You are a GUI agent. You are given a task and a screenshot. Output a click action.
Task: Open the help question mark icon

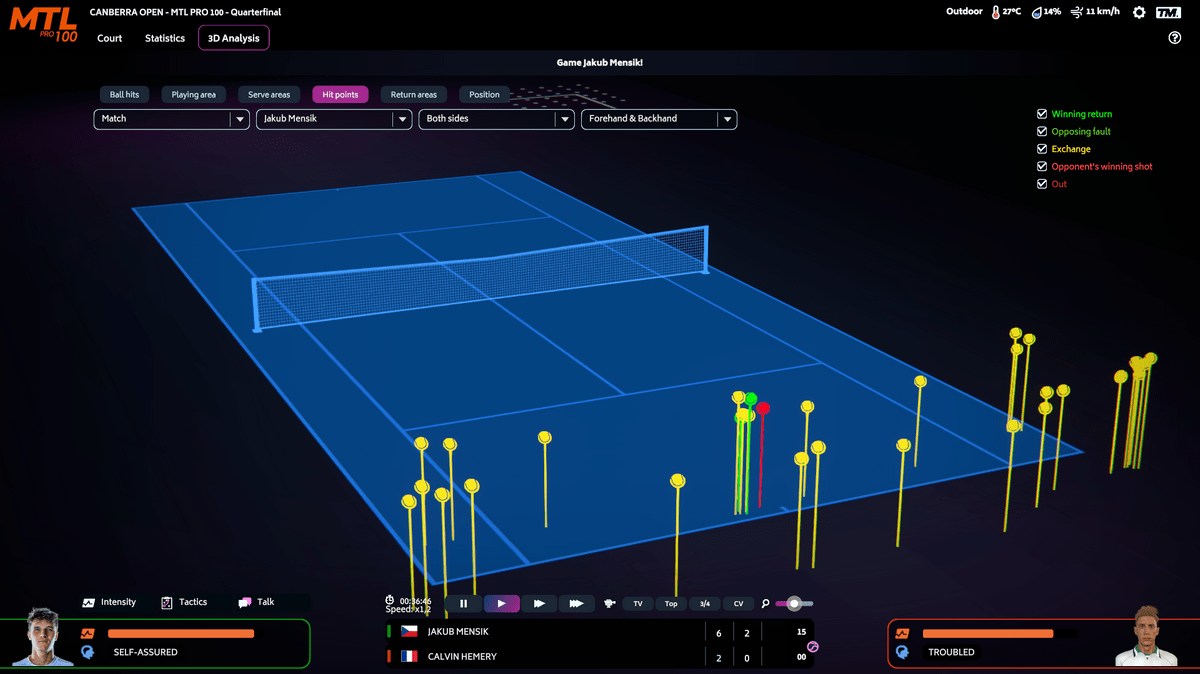tap(1175, 38)
